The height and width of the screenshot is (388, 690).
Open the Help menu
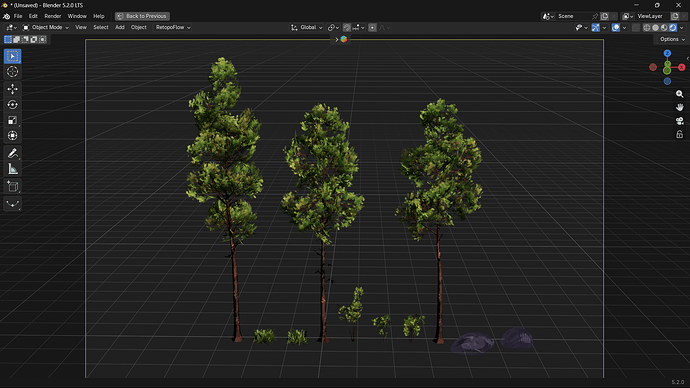[x=99, y=16]
